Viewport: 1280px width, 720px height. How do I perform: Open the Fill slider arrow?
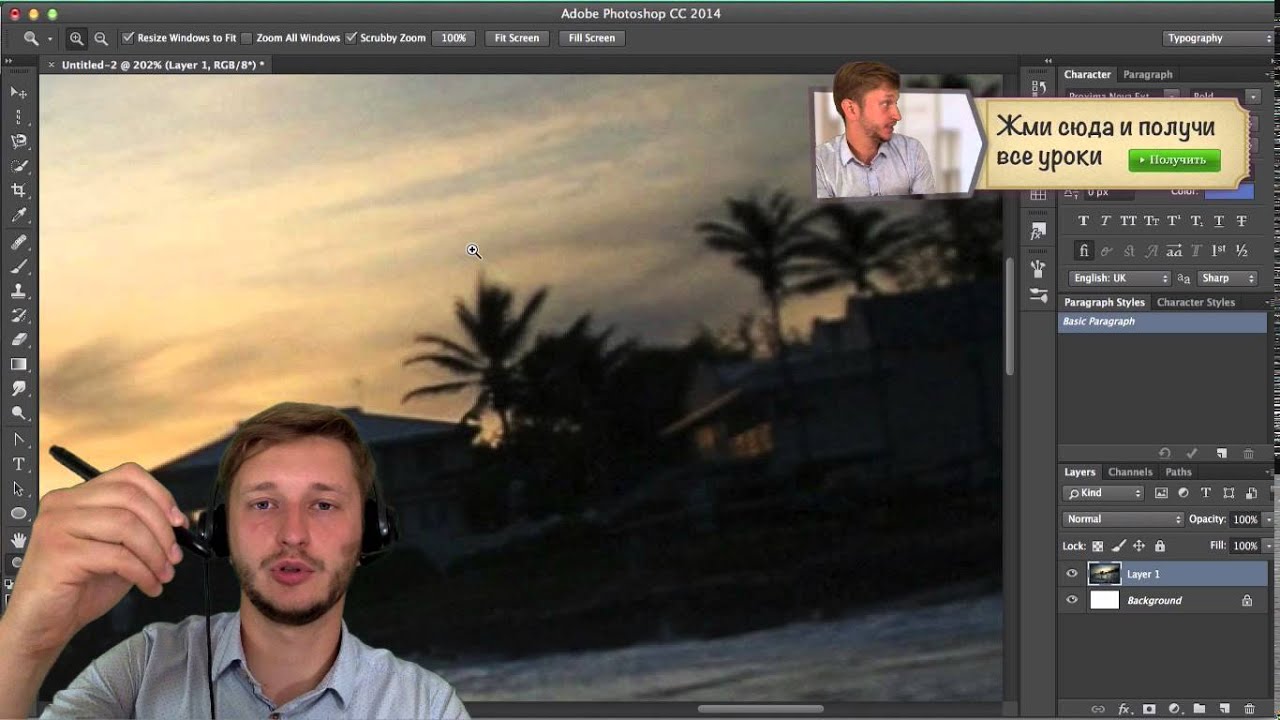tap(1269, 546)
